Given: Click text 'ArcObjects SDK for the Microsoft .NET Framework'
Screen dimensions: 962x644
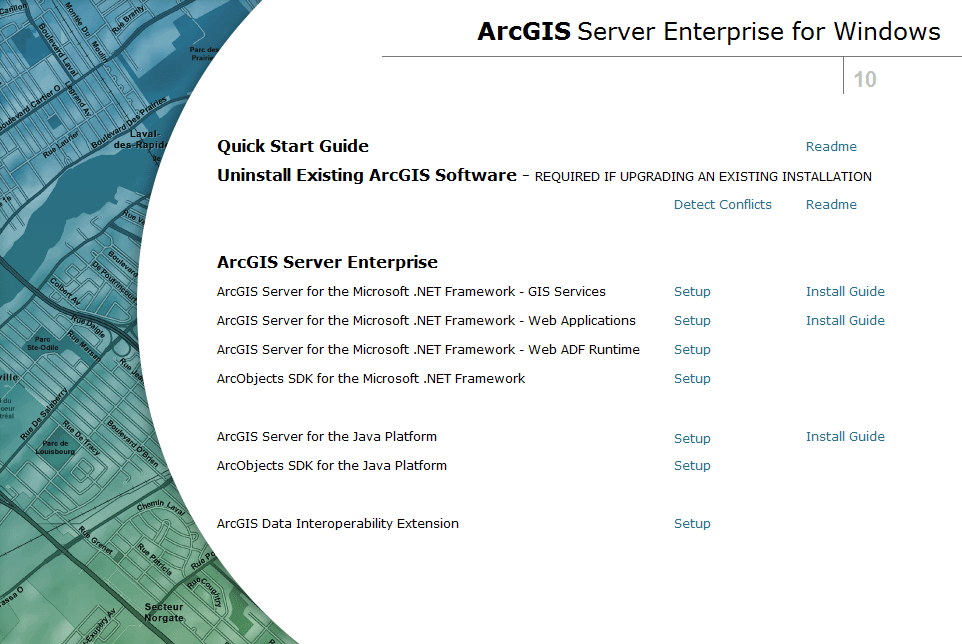Looking at the screenshot, I should pyautogui.click(x=371, y=379).
